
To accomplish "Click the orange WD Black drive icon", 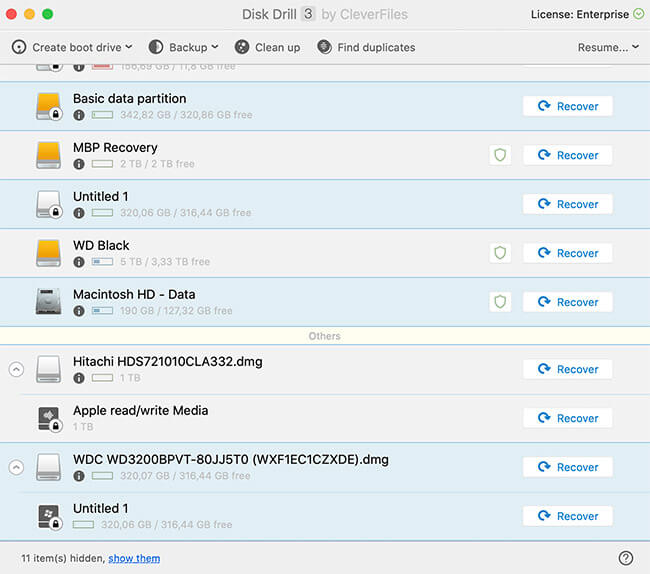I will pos(49,253).
